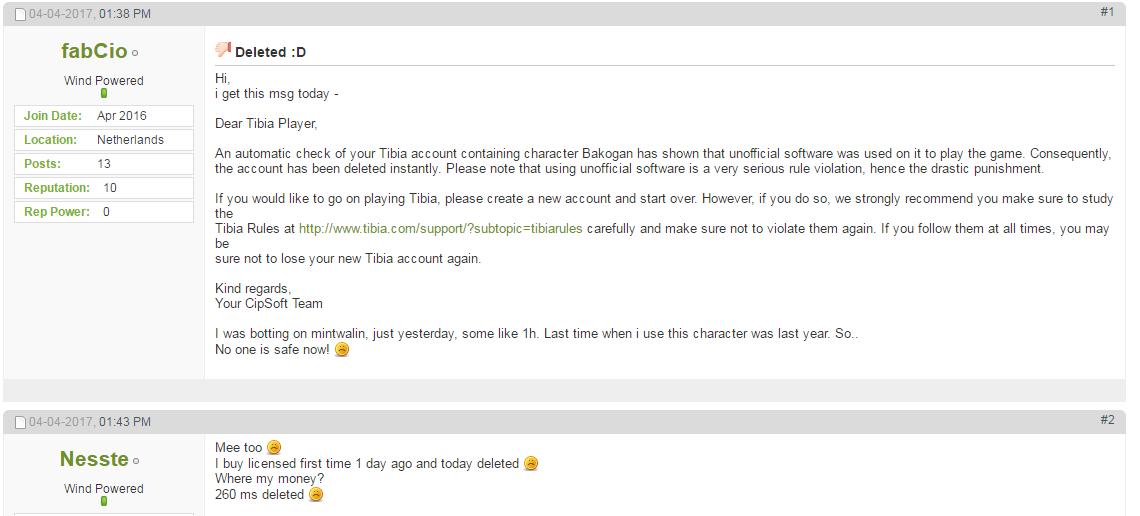Viewport: 1140px width, 516px height.
Task: Click the Join Date row showing Apr 2016
Action: point(104,116)
